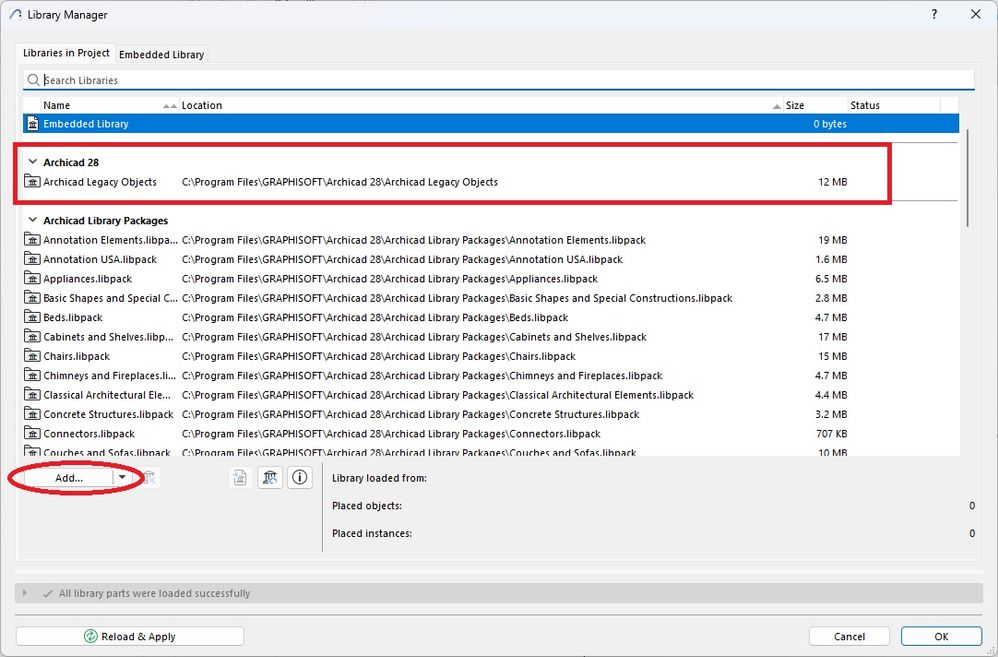Viewport: 998px width, 657px height.
Task: Click the Beds.libpack library icon
Action: [x=32, y=317]
